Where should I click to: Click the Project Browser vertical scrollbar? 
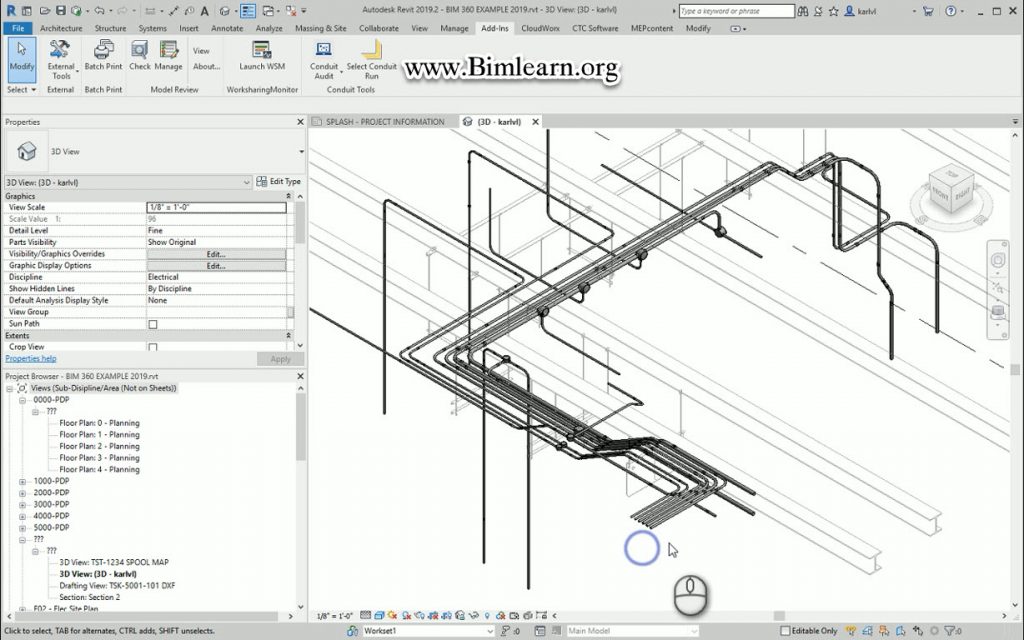click(x=300, y=426)
